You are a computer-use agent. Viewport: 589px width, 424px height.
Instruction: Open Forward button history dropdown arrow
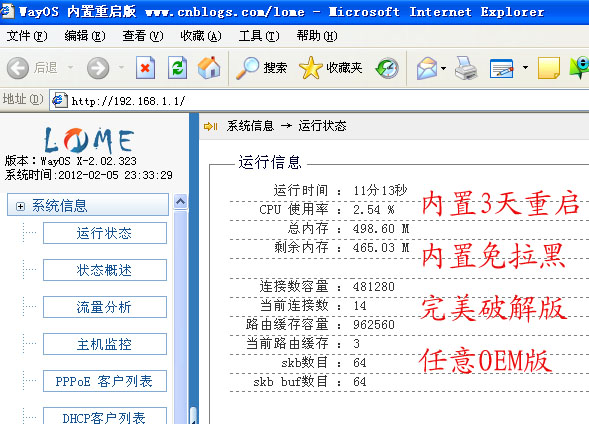pyautogui.click(x=121, y=68)
